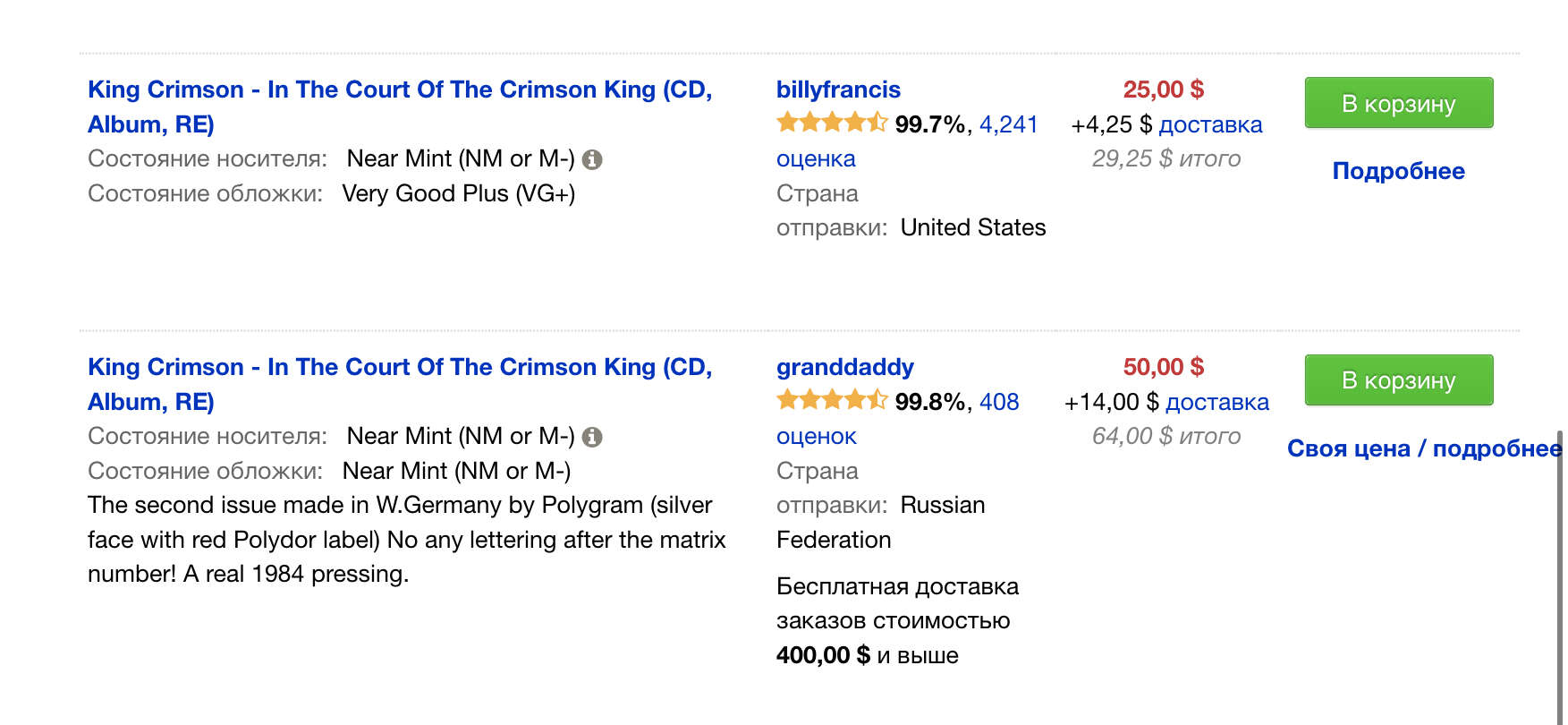This screenshot has width=1568, height=725.
Task: Open second King Crimson CD listing title
Action: point(400,384)
